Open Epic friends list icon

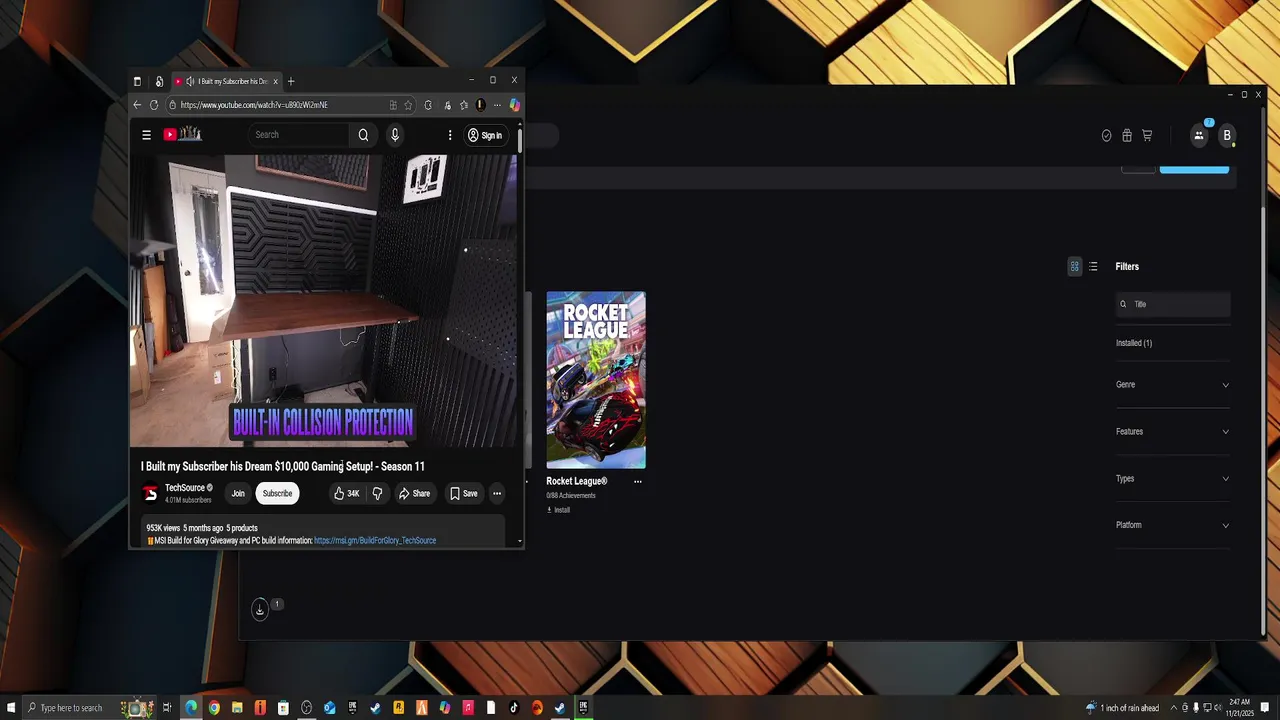point(1199,136)
